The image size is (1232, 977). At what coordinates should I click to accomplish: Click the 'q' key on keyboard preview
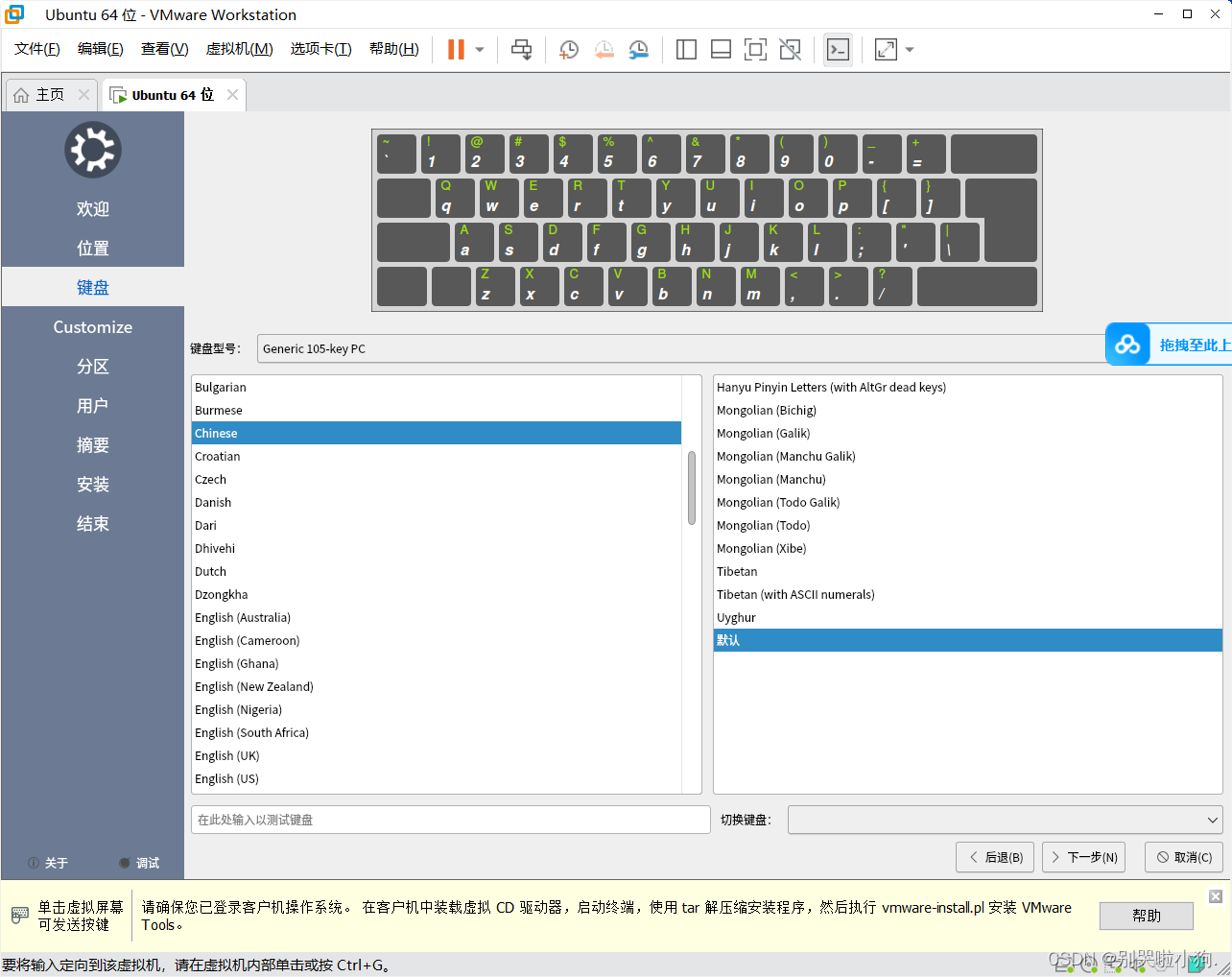pos(454,198)
